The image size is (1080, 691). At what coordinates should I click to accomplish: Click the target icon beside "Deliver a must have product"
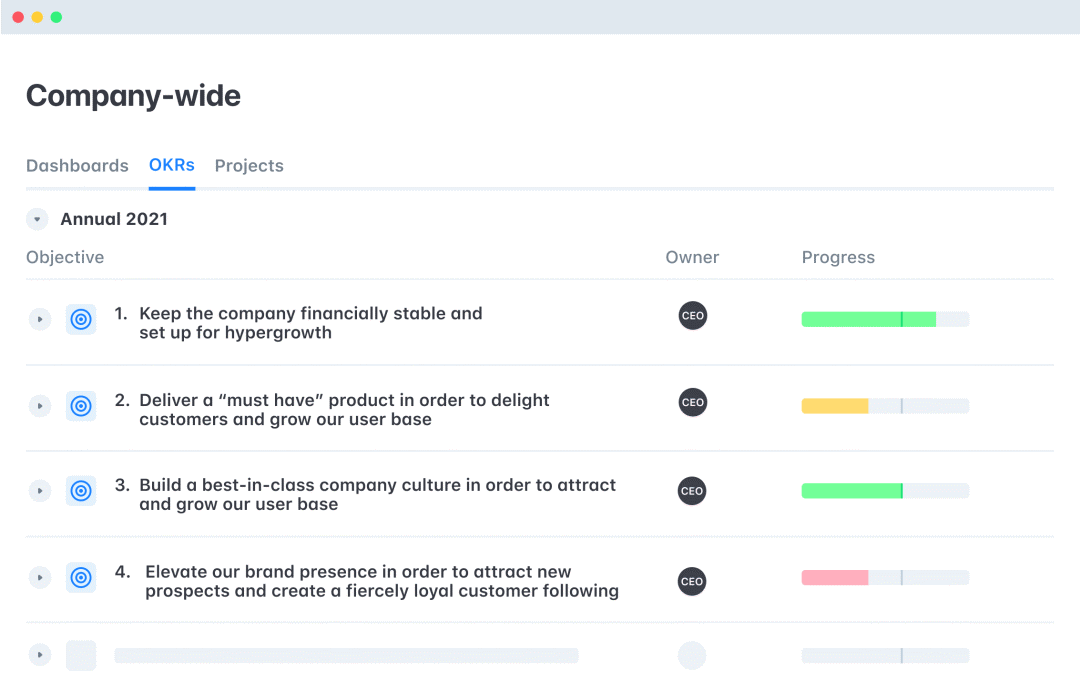[81, 406]
